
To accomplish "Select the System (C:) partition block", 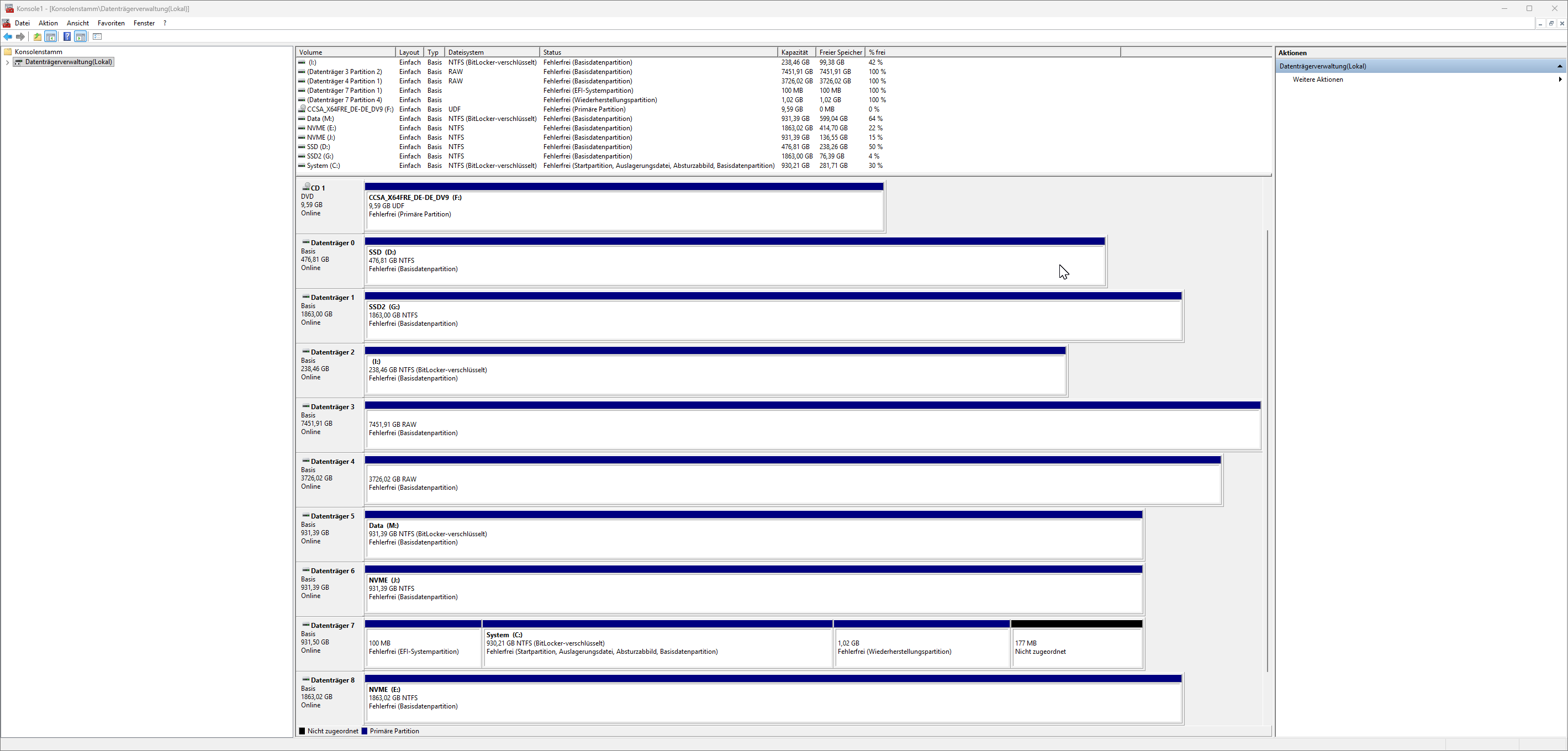I will click(657, 644).
